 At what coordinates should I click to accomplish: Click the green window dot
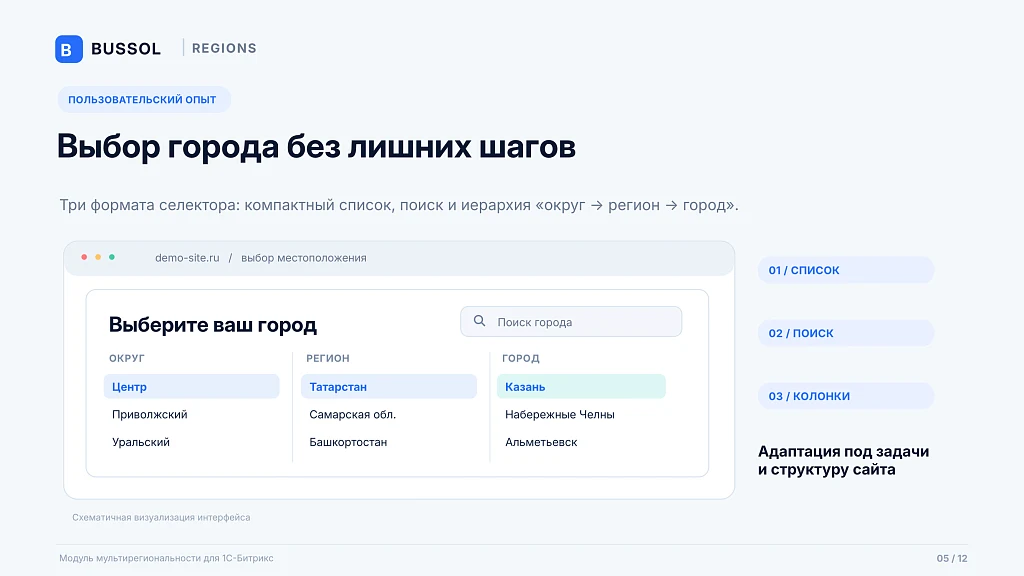click(x=112, y=257)
